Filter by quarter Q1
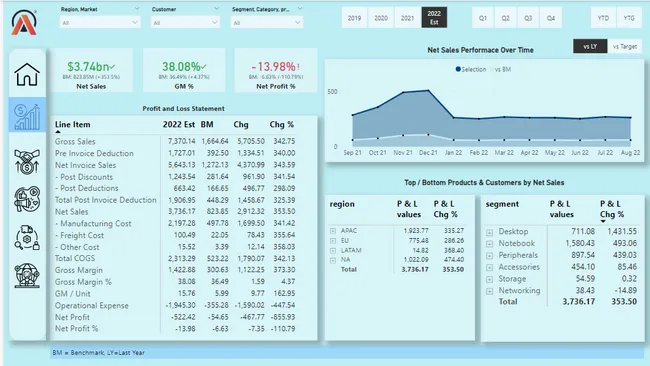Screen dimensions: 650x366 [483, 18]
